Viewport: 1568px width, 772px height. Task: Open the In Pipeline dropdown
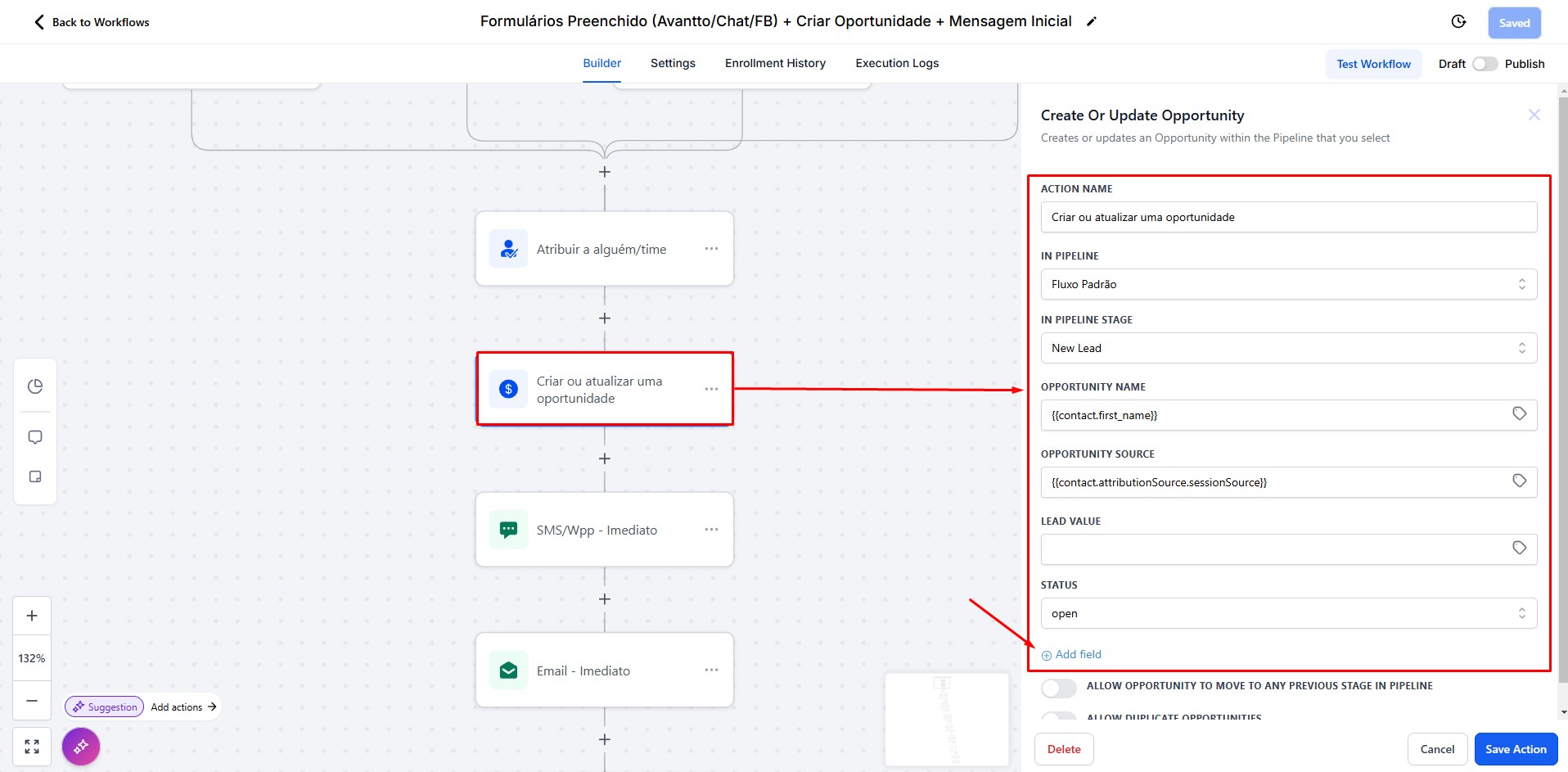tap(1288, 284)
